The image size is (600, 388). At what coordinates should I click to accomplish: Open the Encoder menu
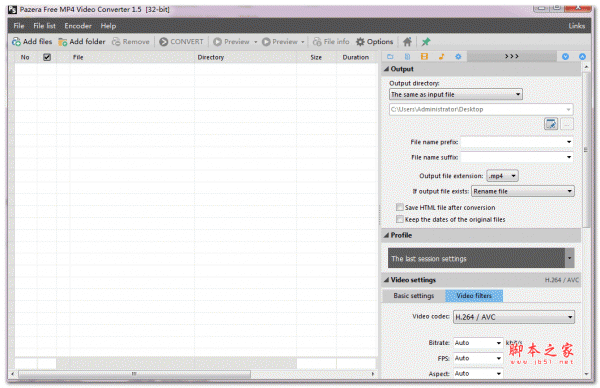[x=78, y=26]
